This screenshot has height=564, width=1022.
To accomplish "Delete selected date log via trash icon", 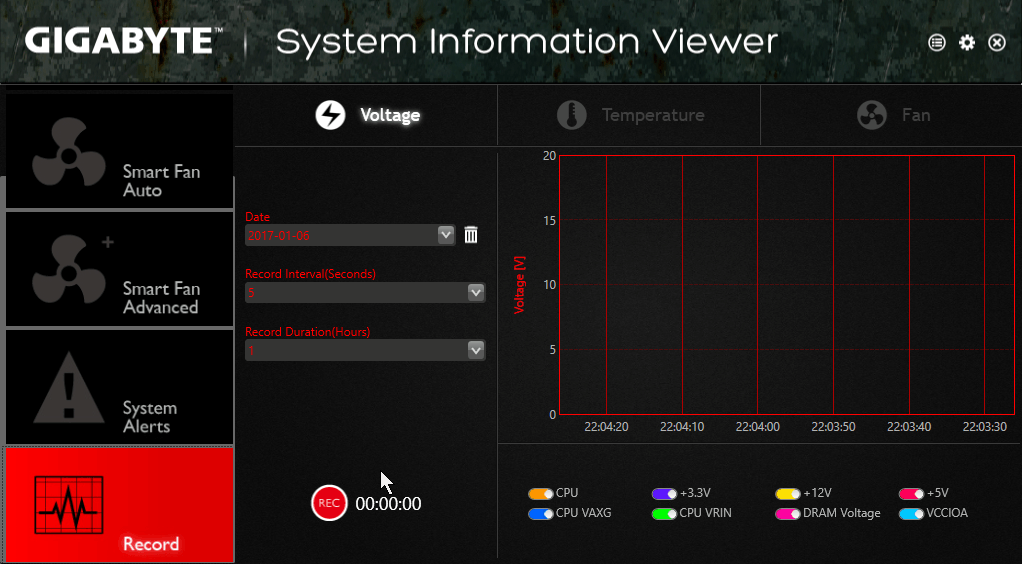I will [471, 235].
